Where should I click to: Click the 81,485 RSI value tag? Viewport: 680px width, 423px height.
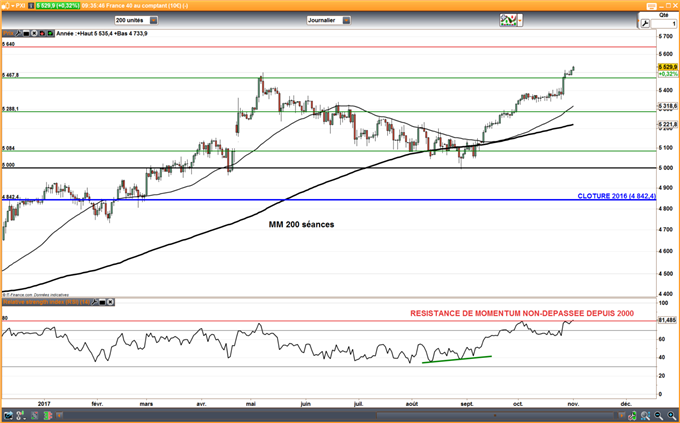click(667, 320)
